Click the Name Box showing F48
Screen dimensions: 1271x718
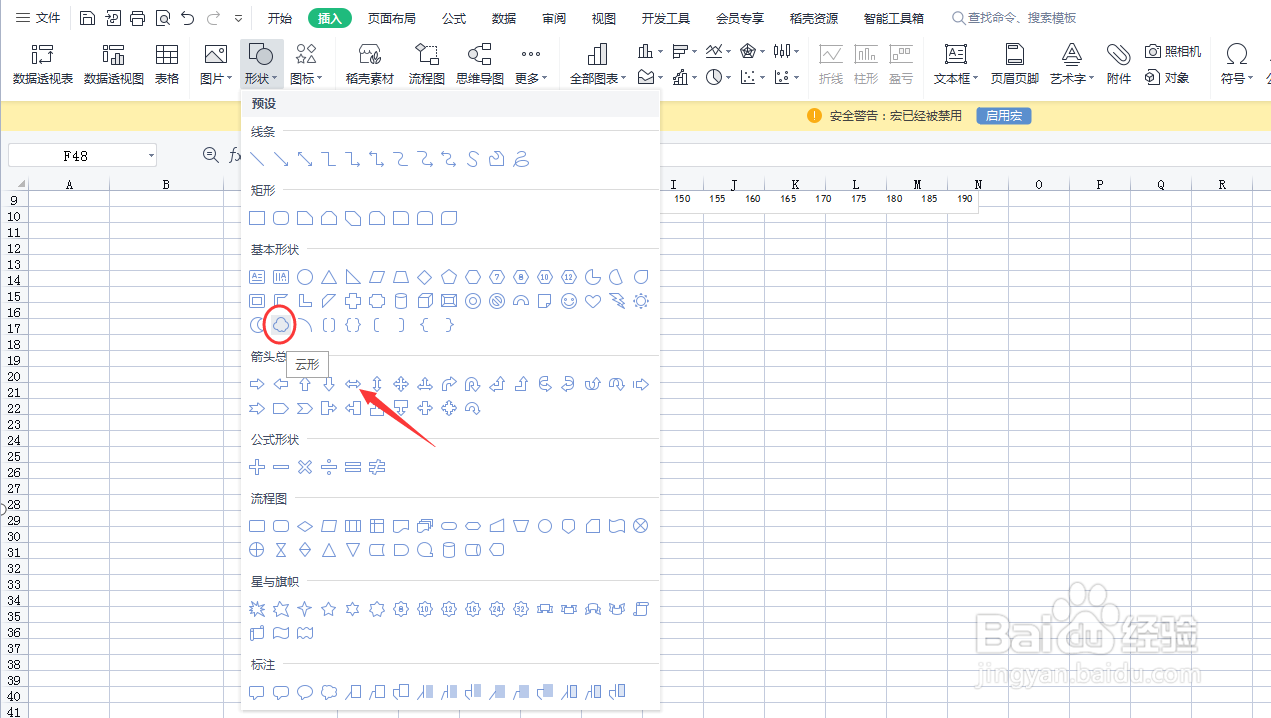75,155
